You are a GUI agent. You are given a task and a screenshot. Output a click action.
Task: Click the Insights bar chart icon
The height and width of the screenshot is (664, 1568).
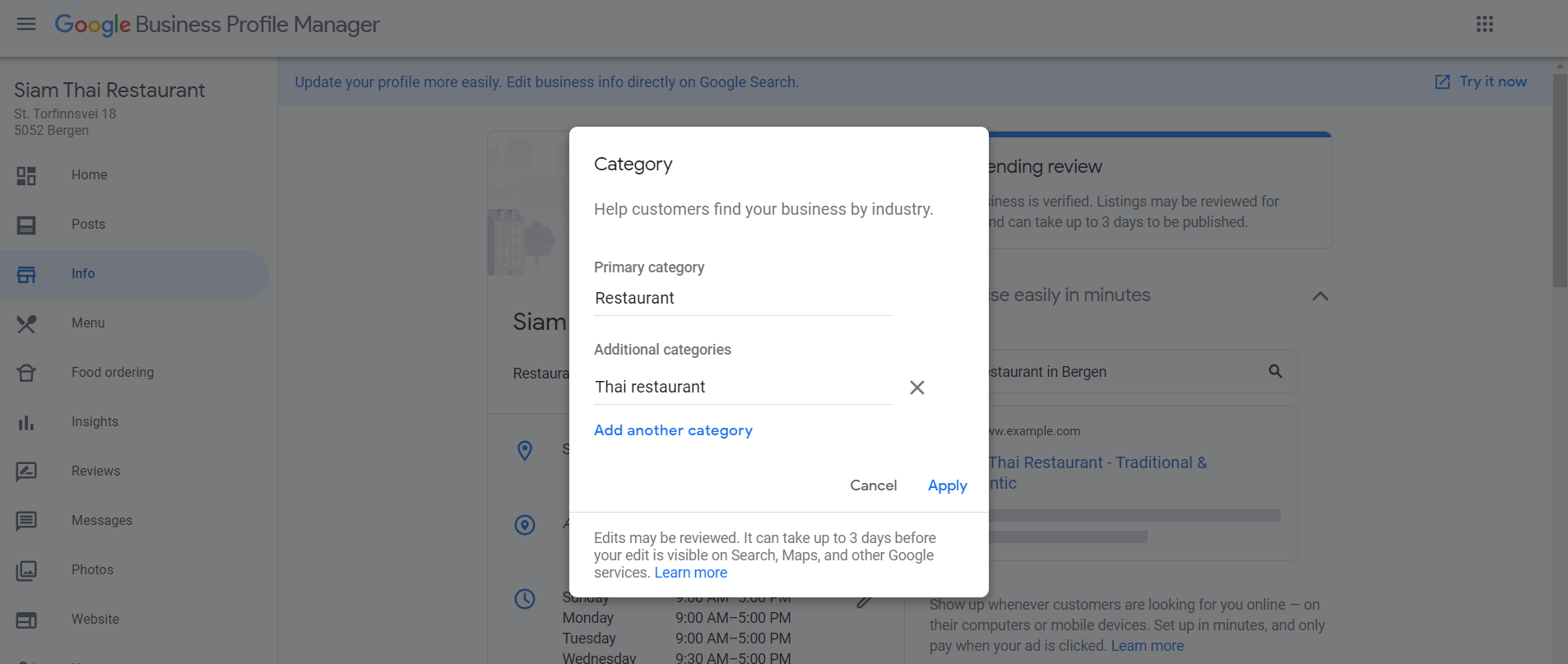26,422
